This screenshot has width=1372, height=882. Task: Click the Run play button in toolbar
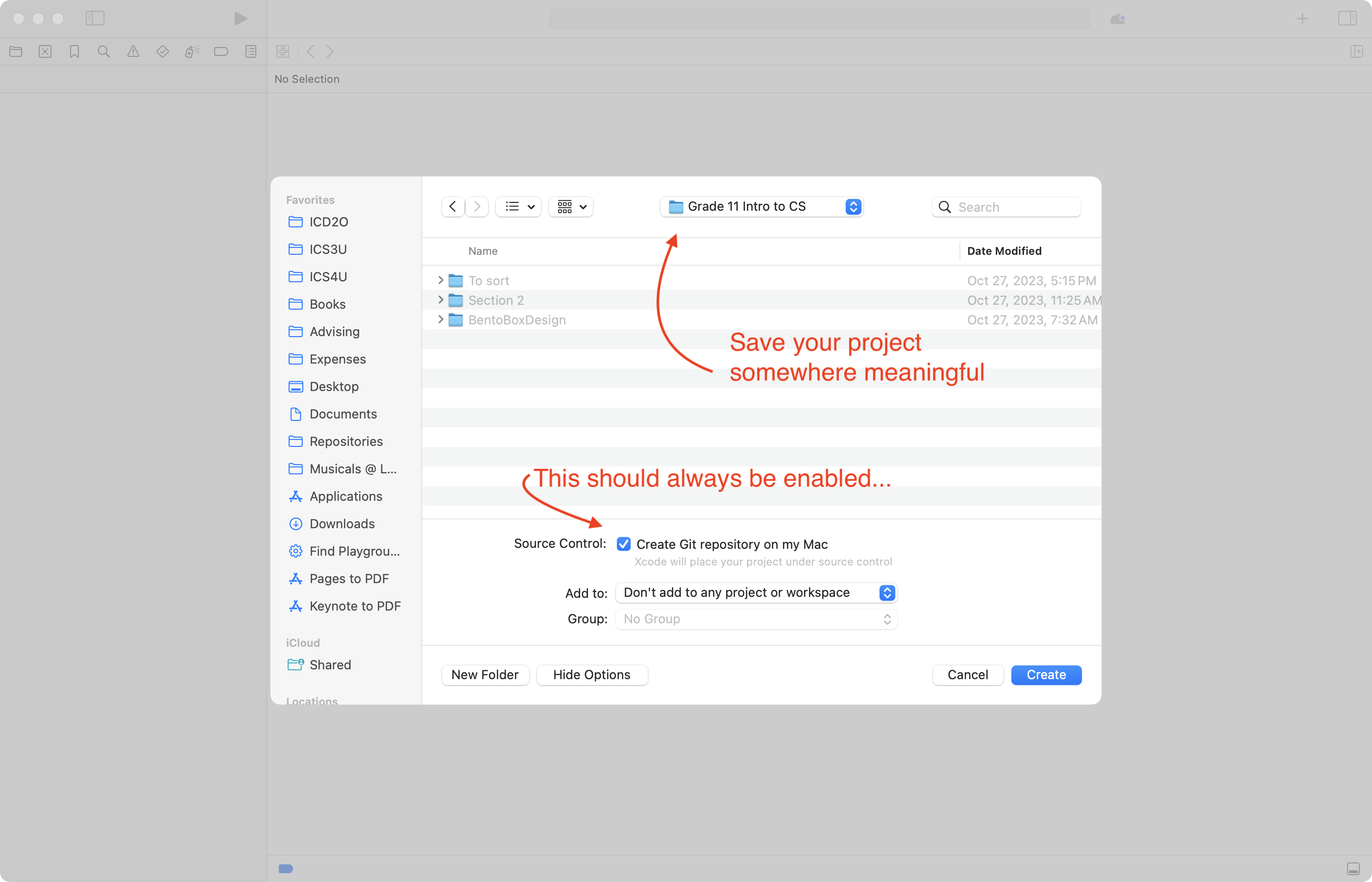click(241, 18)
